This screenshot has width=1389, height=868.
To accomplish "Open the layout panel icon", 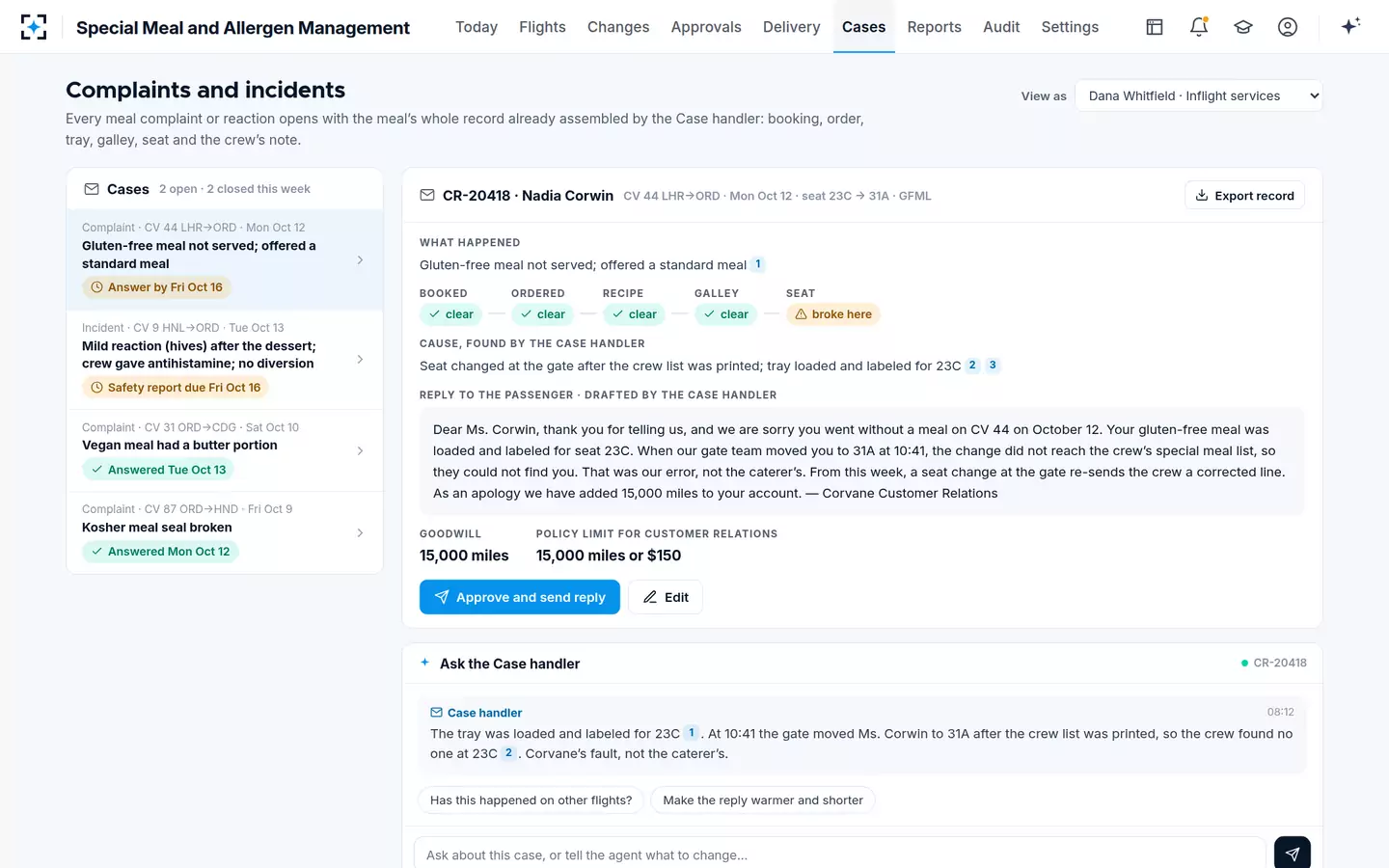I will [x=1155, y=27].
